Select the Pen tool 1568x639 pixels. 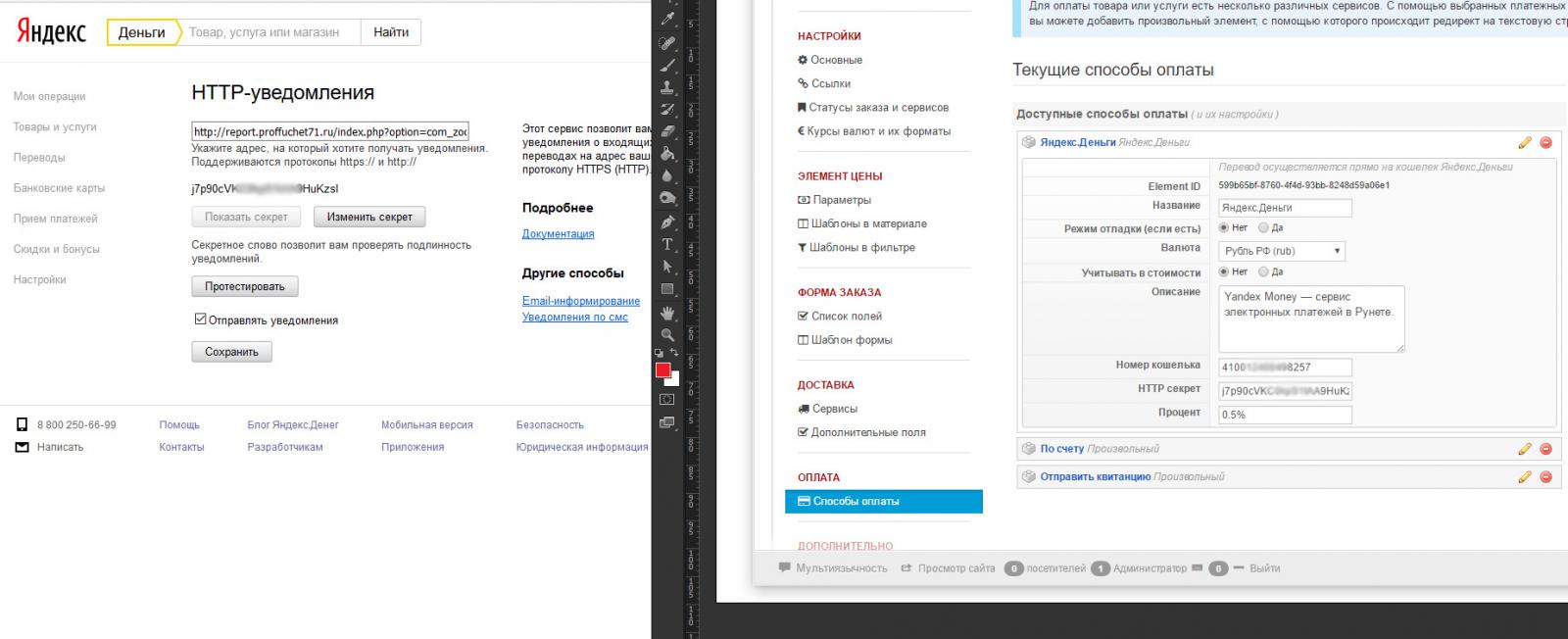[x=667, y=221]
